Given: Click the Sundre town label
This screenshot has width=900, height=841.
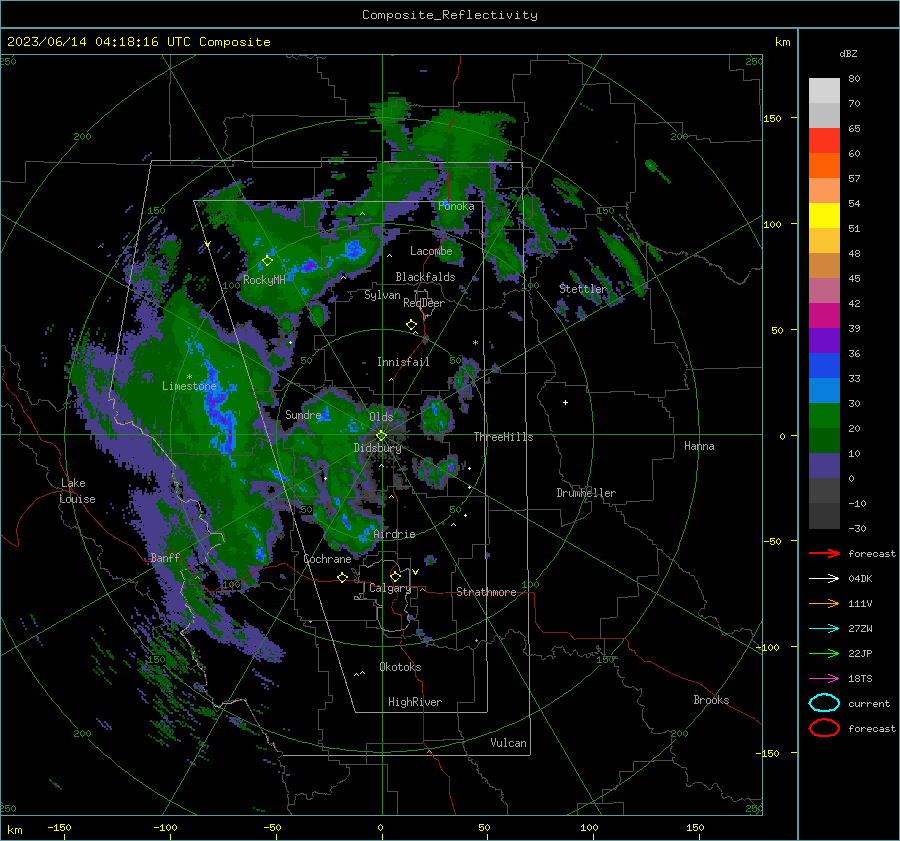Looking at the screenshot, I should point(303,414).
